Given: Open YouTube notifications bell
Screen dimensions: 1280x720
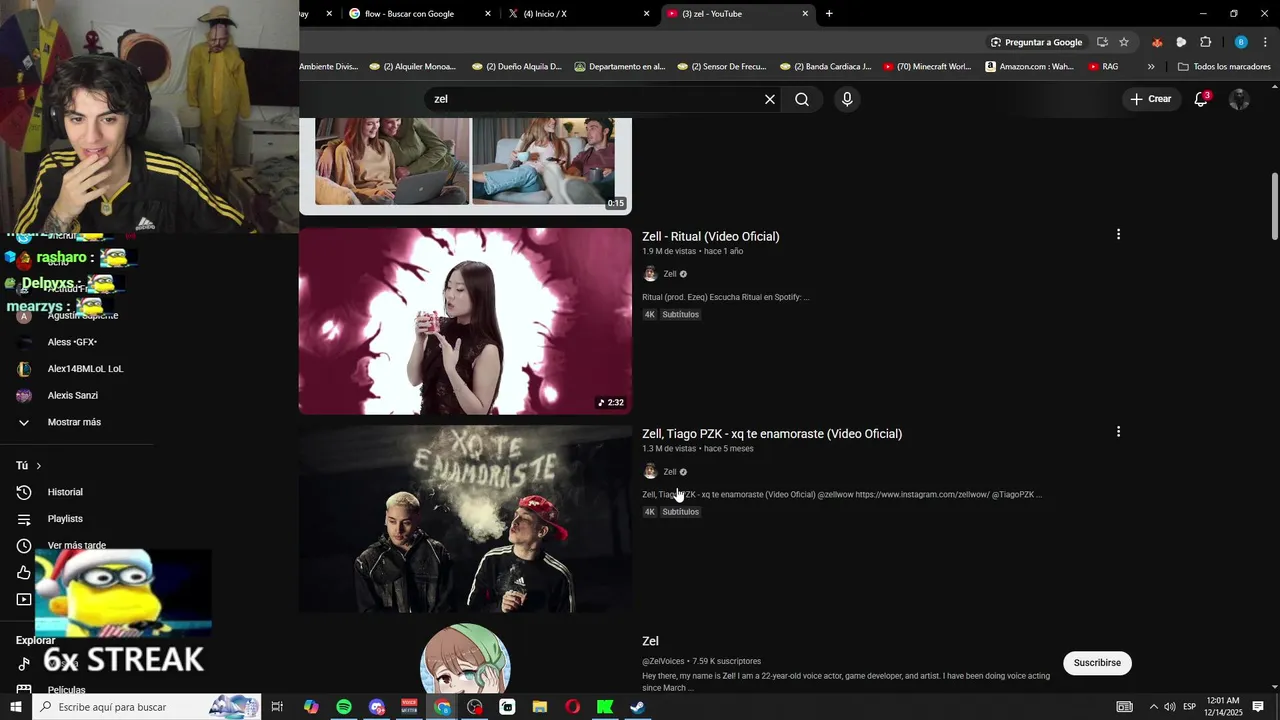Looking at the screenshot, I should [1201, 99].
